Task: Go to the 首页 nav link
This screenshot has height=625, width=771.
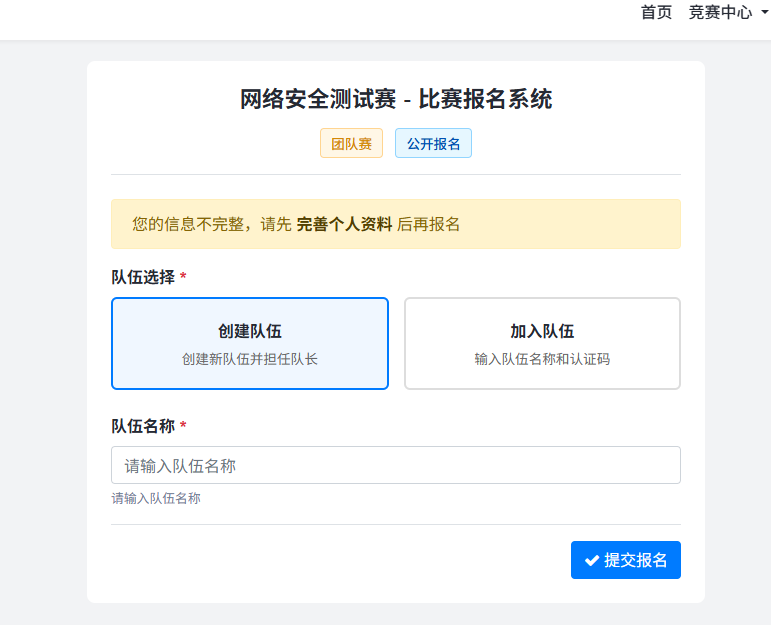Action: pos(656,12)
